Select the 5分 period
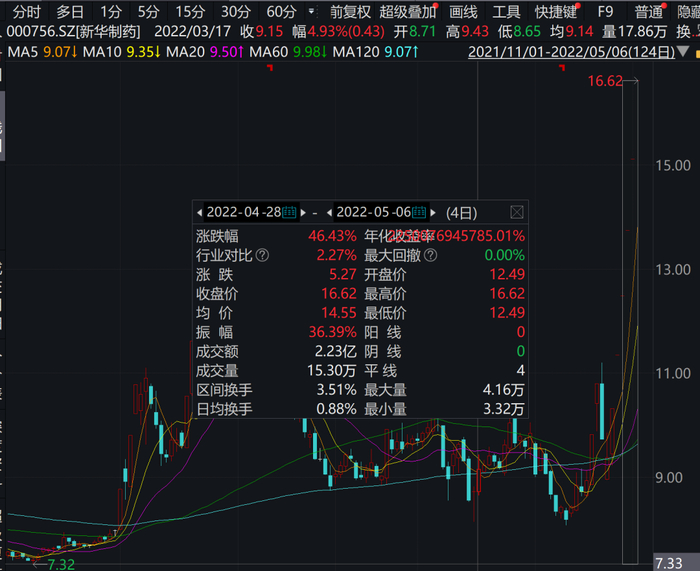This screenshot has height=571, width=700. point(148,12)
